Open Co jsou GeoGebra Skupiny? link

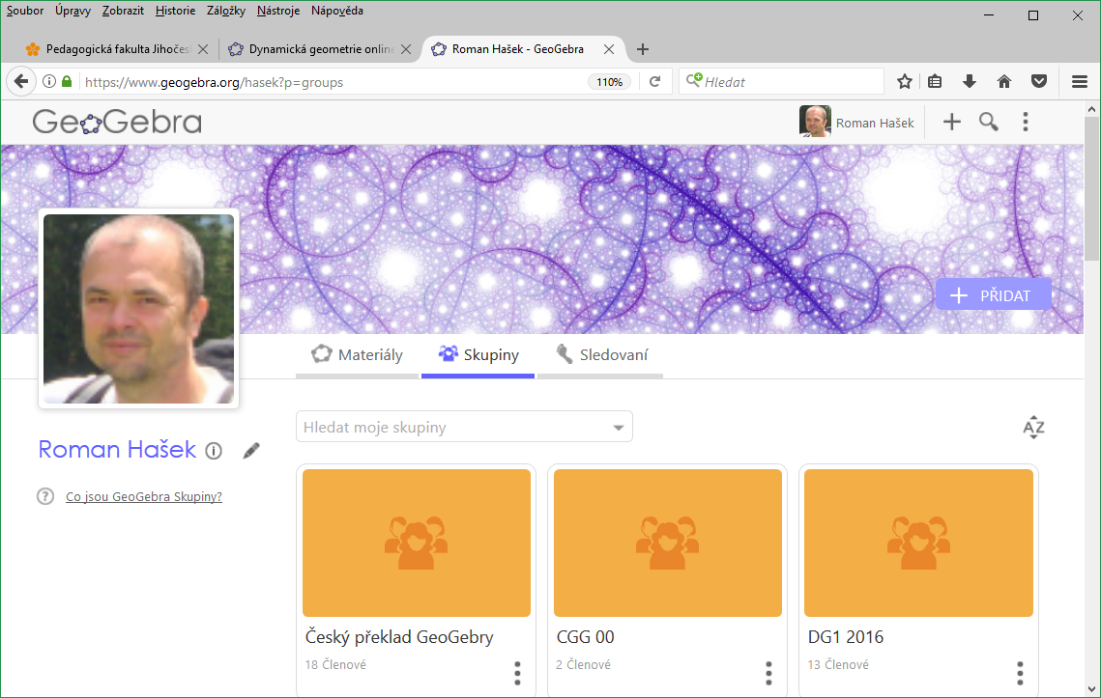pos(144,496)
